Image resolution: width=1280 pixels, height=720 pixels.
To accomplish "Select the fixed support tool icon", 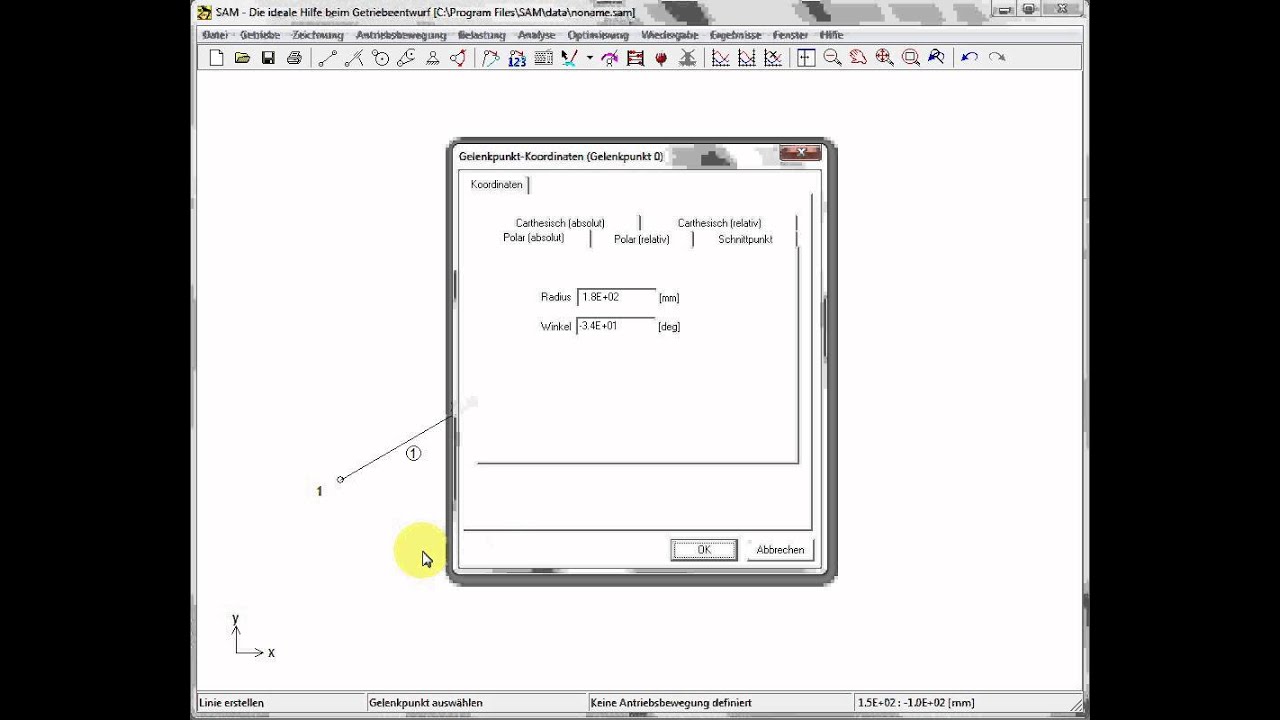I will [432, 58].
